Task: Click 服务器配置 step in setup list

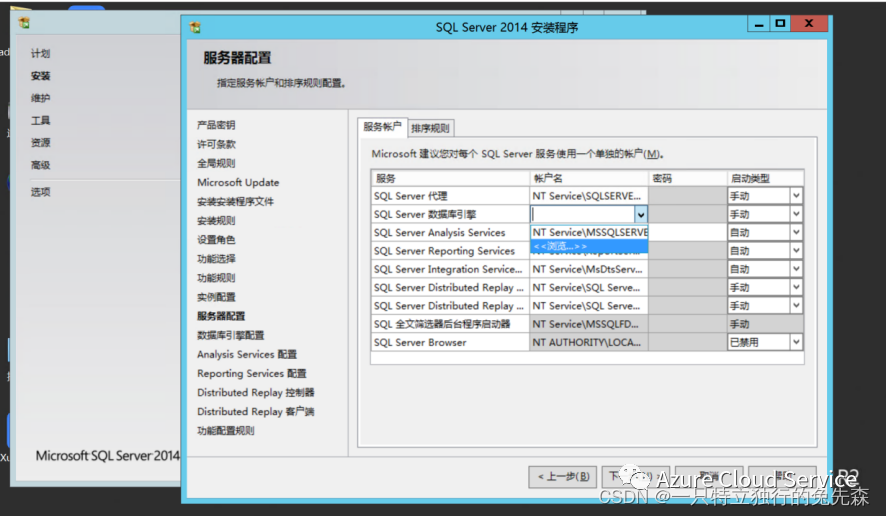Action: click(x=221, y=316)
